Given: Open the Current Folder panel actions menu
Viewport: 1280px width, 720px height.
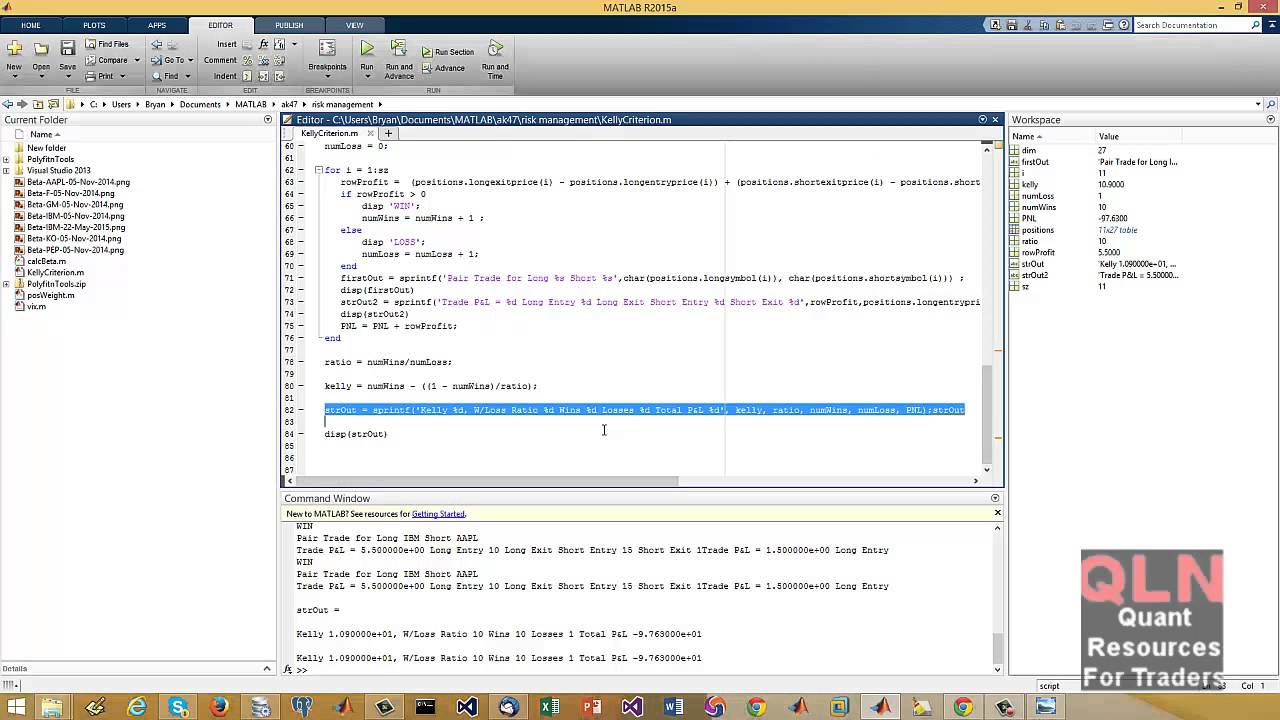Looking at the screenshot, I should [267, 120].
